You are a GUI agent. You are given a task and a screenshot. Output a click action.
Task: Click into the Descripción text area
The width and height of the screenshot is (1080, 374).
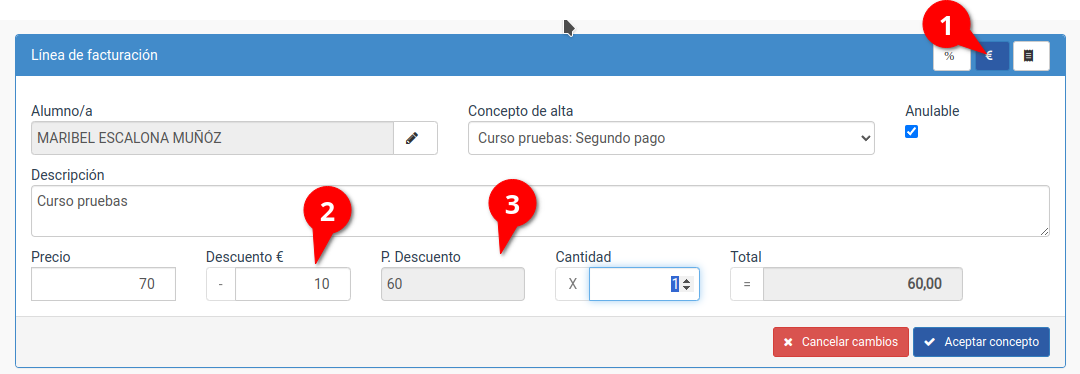pyautogui.click(x=540, y=211)
